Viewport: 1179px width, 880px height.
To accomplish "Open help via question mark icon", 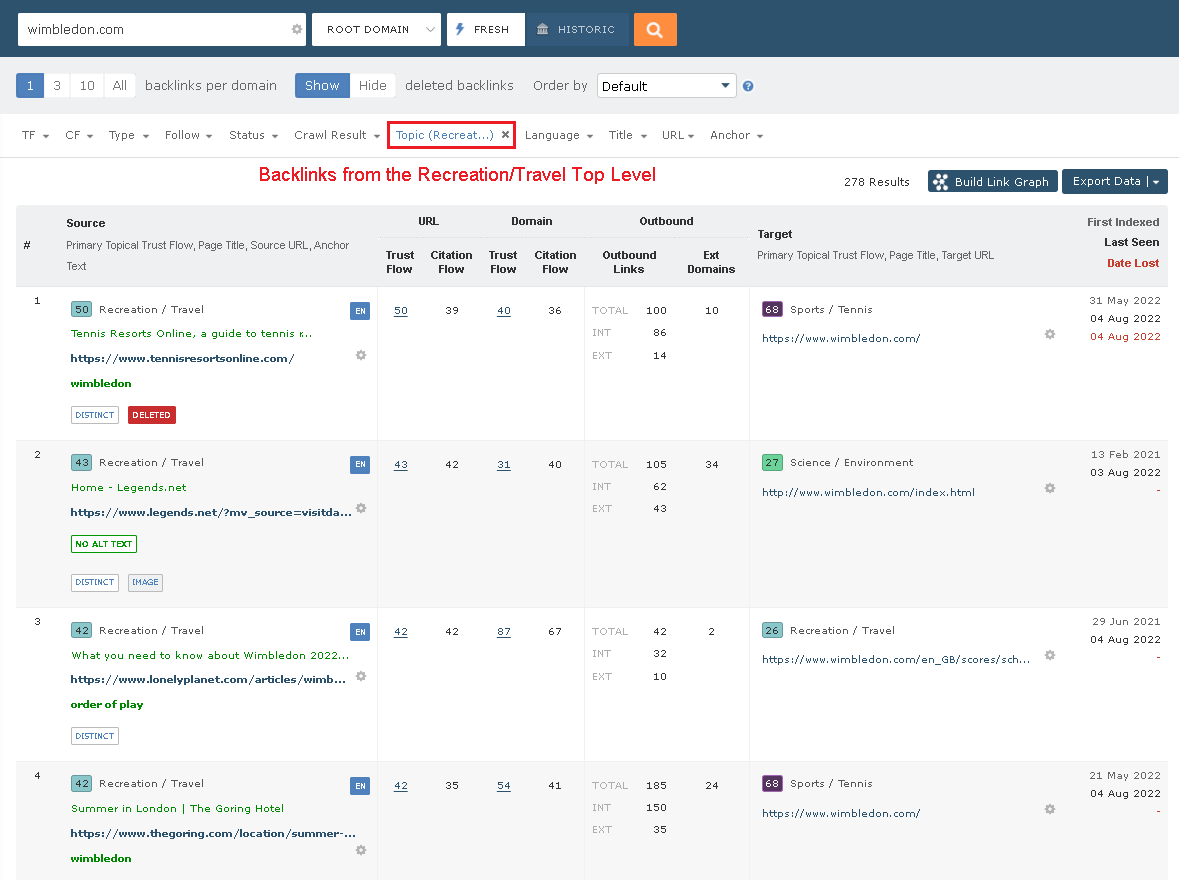I will point(748,86).
